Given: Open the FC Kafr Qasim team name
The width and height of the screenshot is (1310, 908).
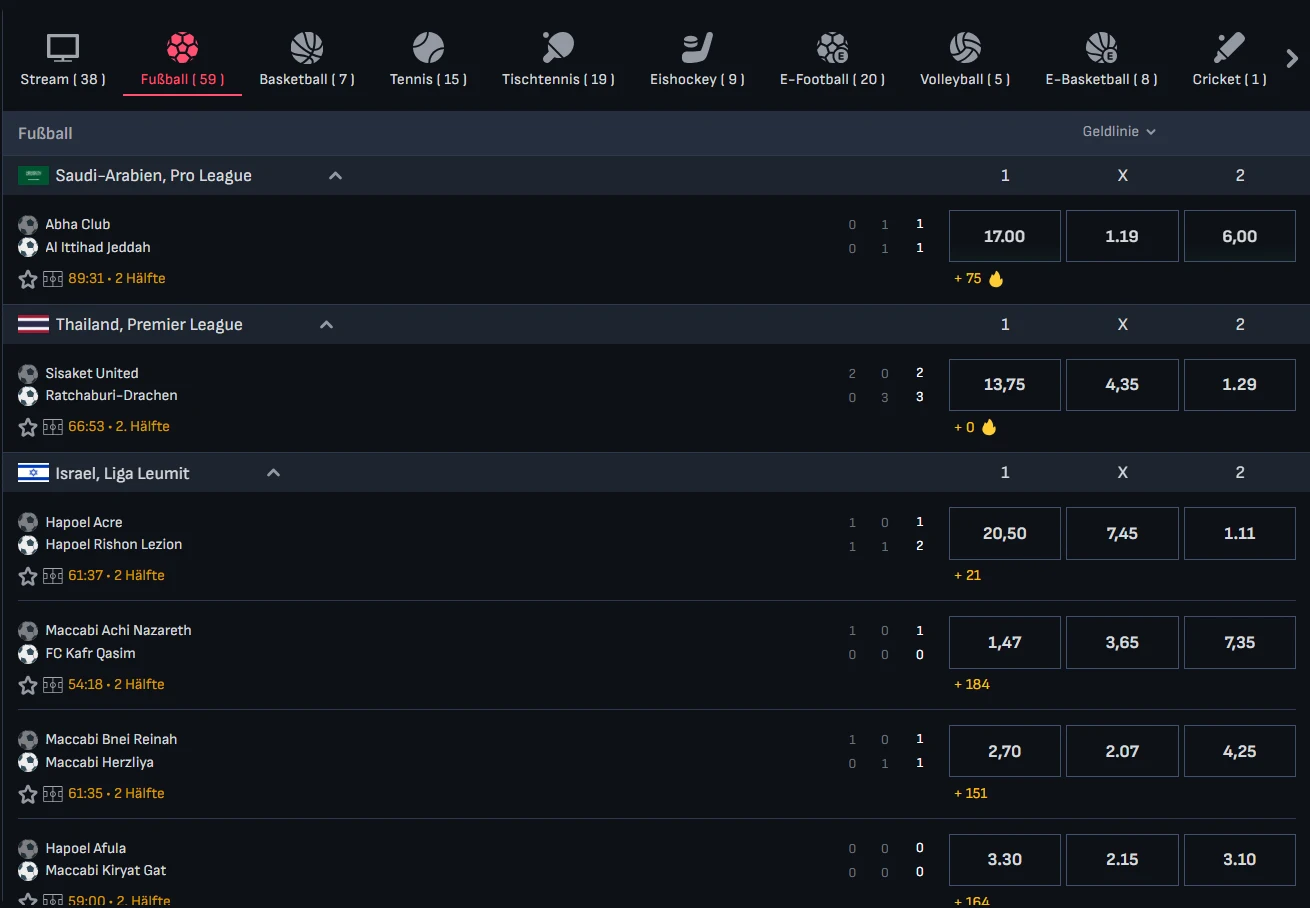Looking at the screenshot, I should 90,654.
